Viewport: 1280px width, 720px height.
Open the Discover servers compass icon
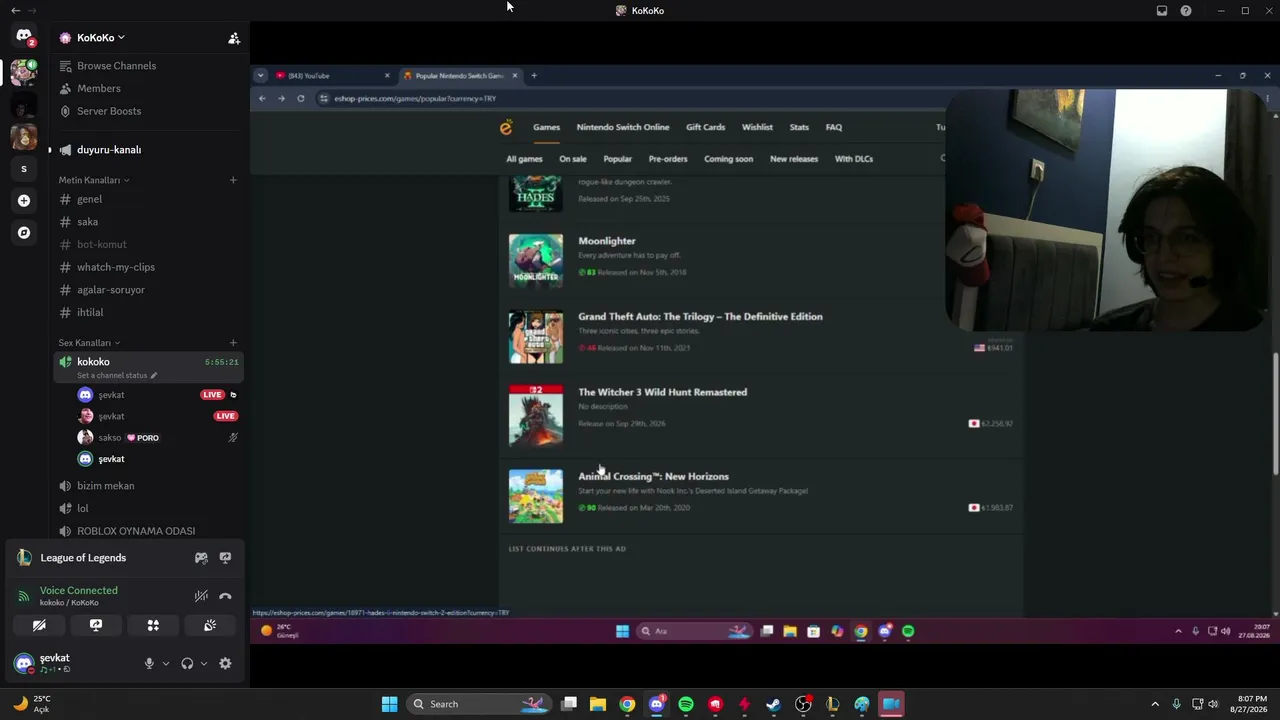(x=24, y=233)
